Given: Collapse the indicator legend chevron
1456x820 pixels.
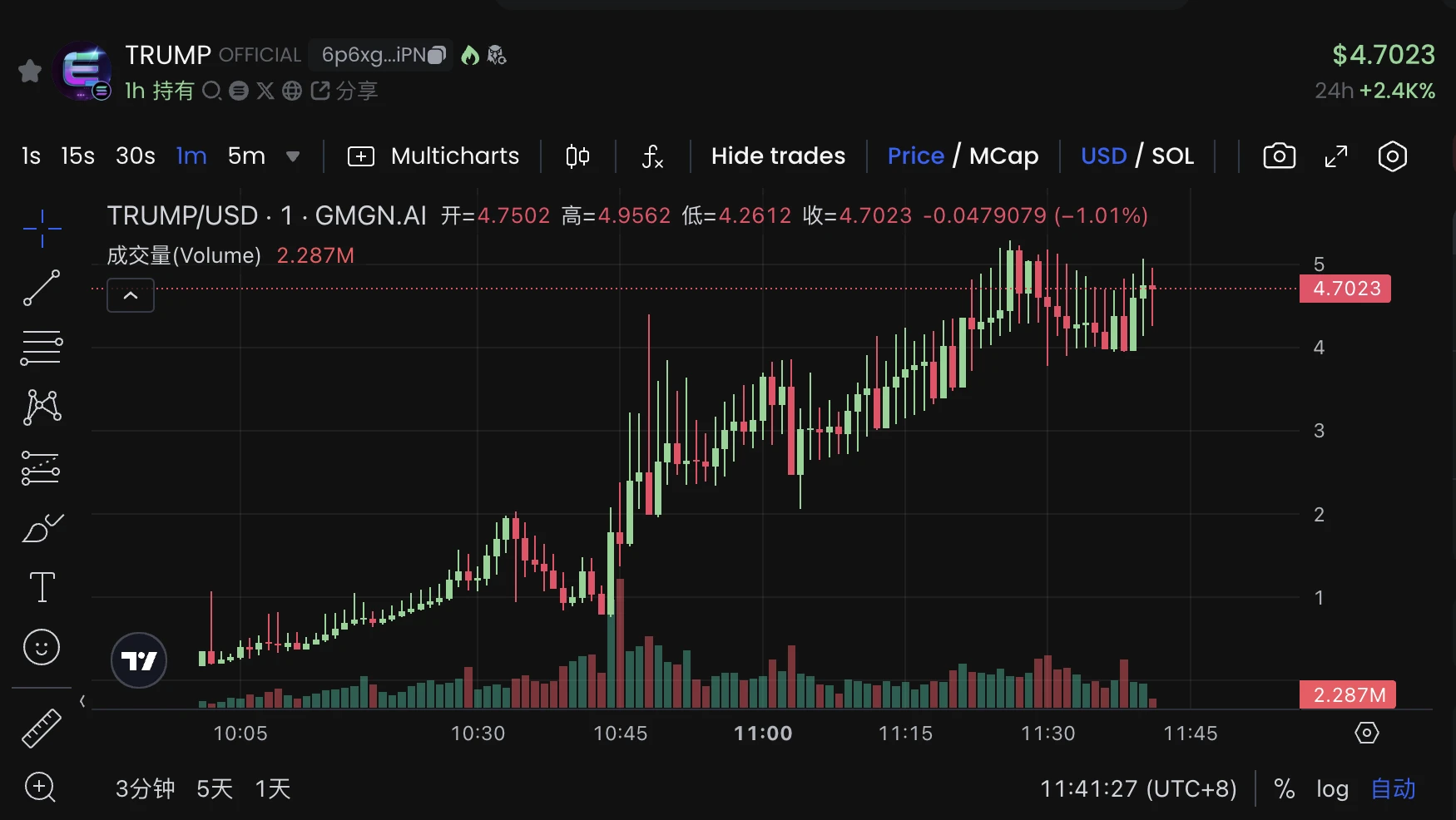Looking at the screenshot, I should [131, 295].
